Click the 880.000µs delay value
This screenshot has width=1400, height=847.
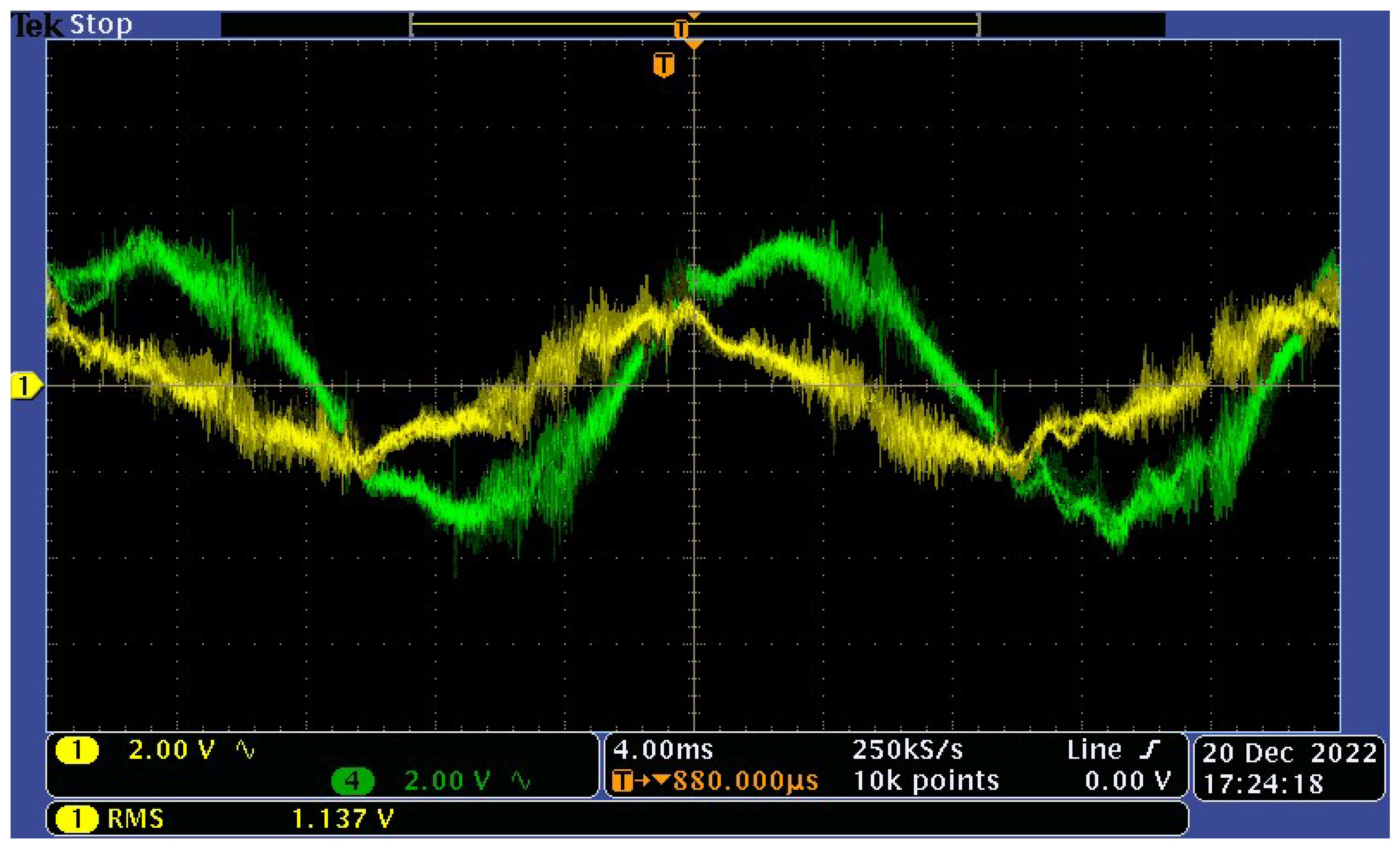745,781
